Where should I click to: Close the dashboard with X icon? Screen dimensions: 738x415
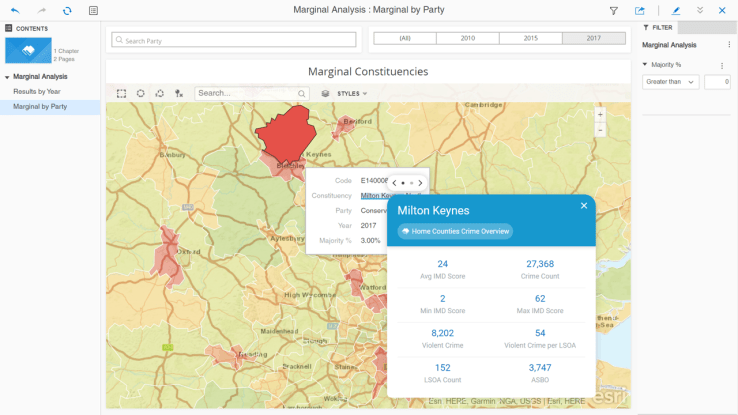[722, 10]
